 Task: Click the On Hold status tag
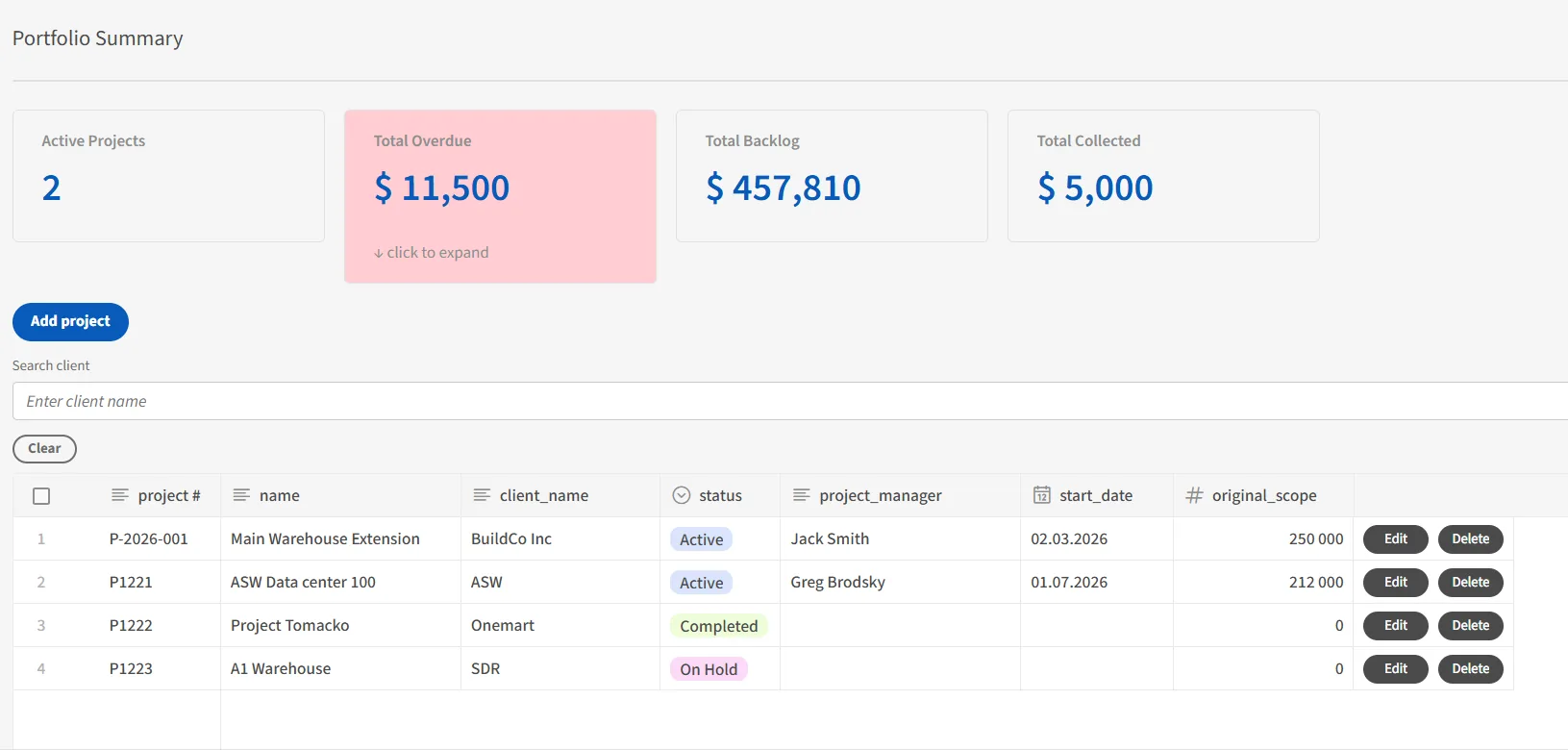709,669
